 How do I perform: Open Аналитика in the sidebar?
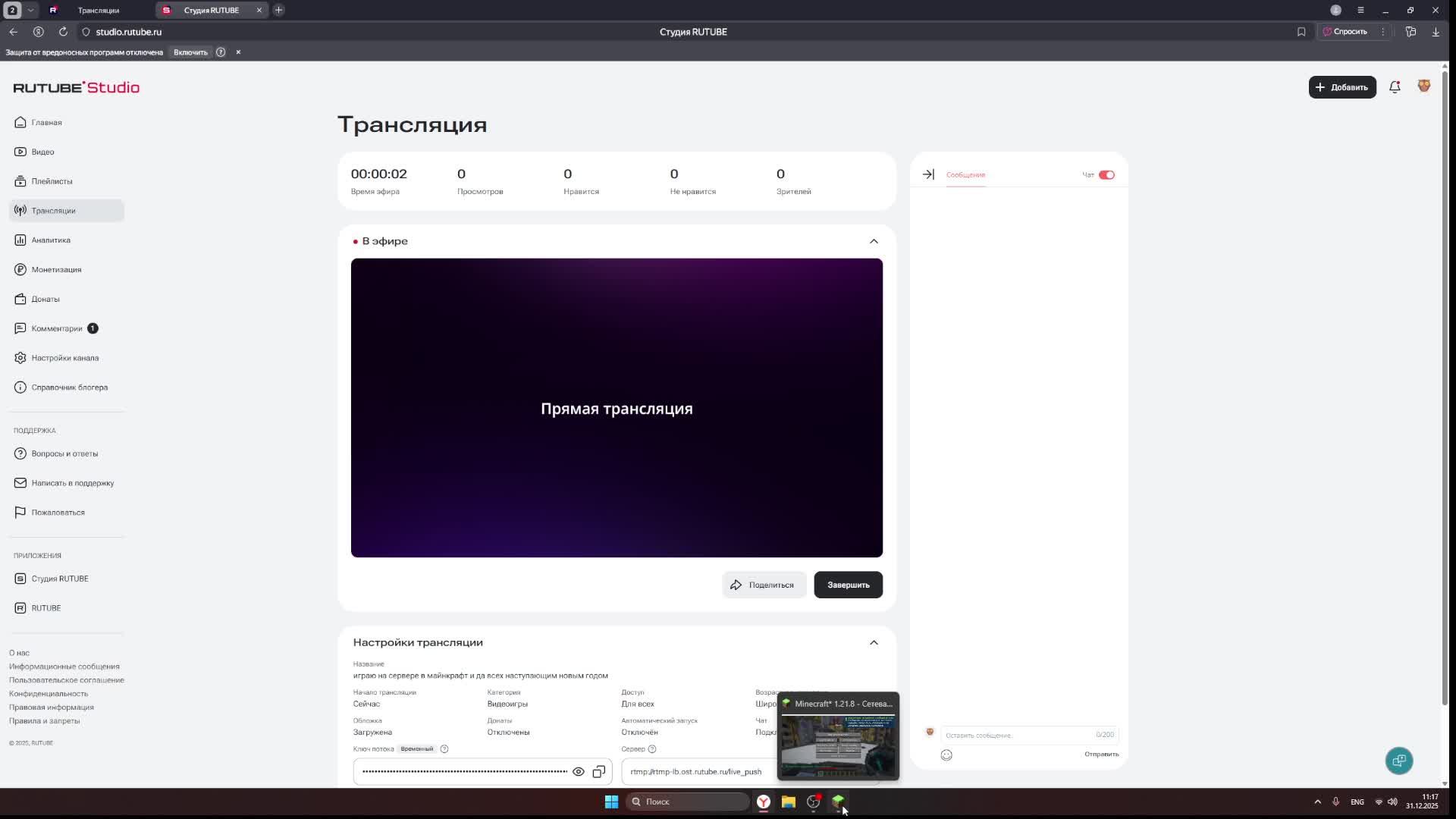51,240
